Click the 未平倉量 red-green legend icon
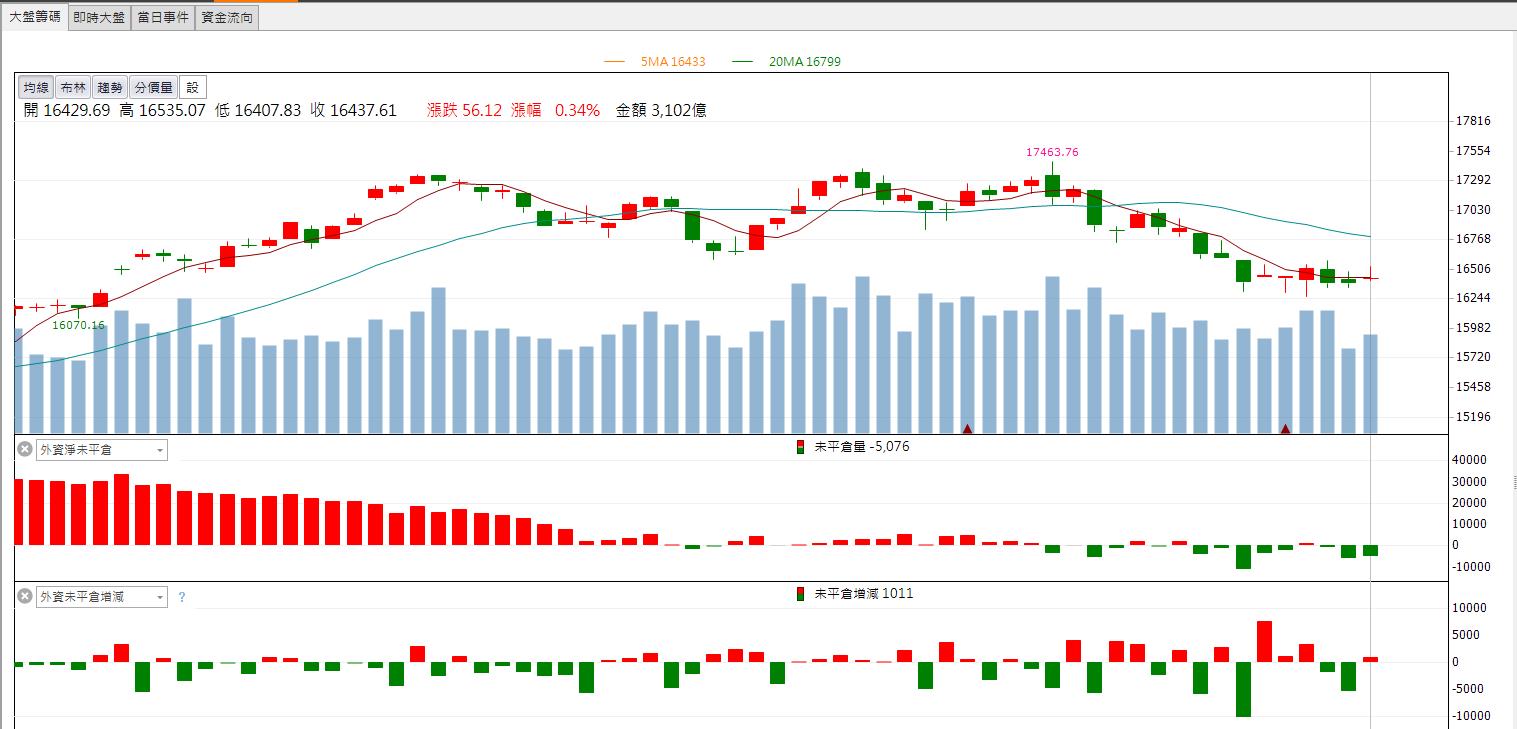Screen dimensions: 1517x729 [x=800, y=447]
